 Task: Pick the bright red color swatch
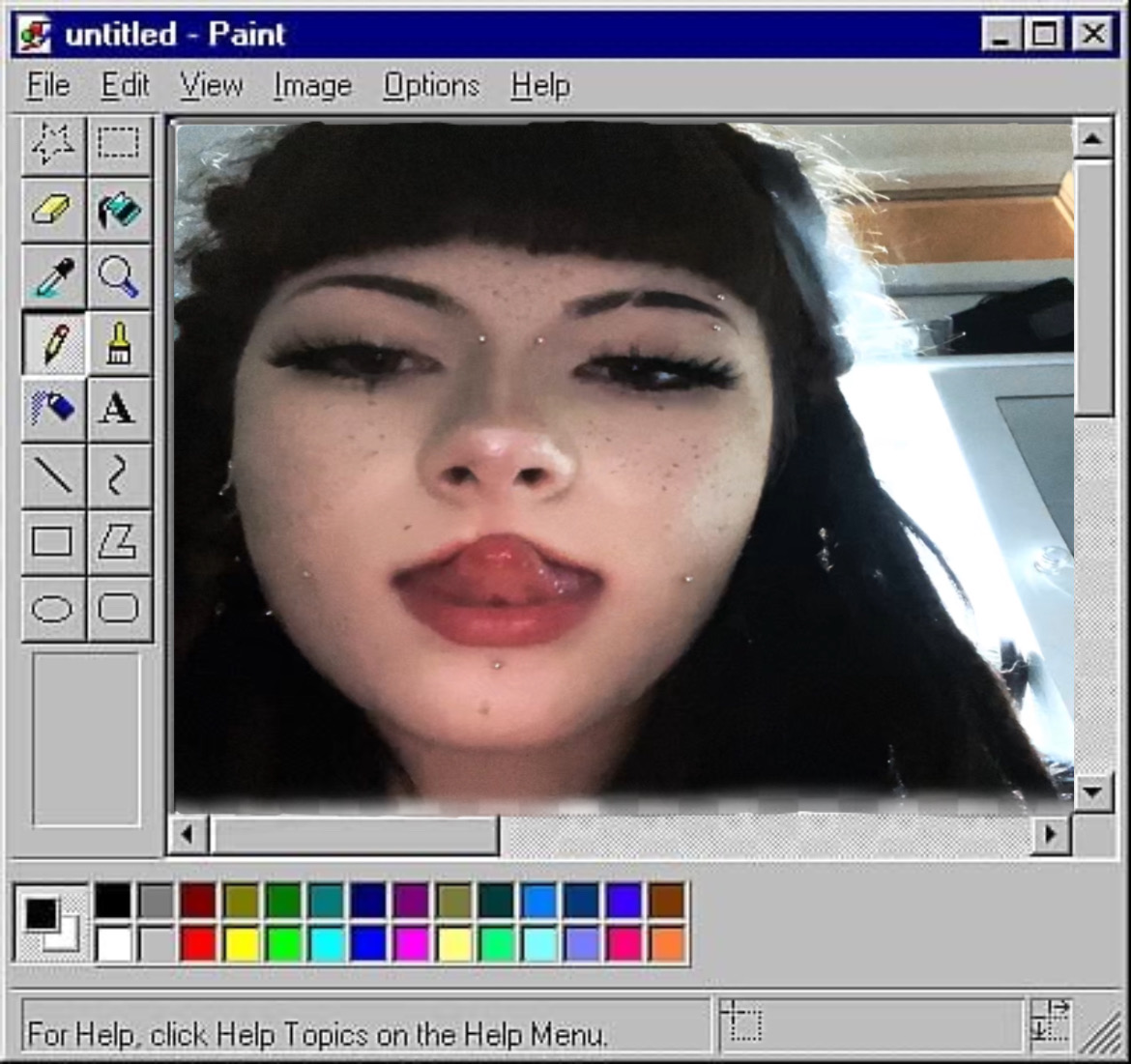point(198,943)
